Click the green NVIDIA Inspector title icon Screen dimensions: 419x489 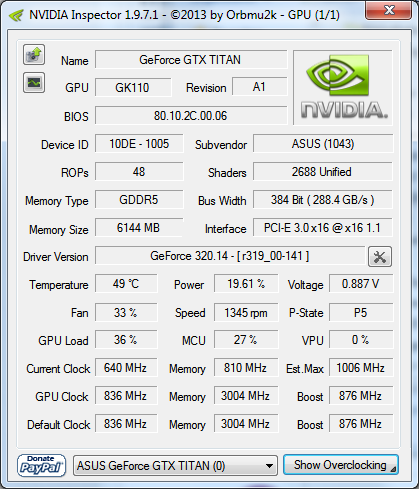coord(16,15)
